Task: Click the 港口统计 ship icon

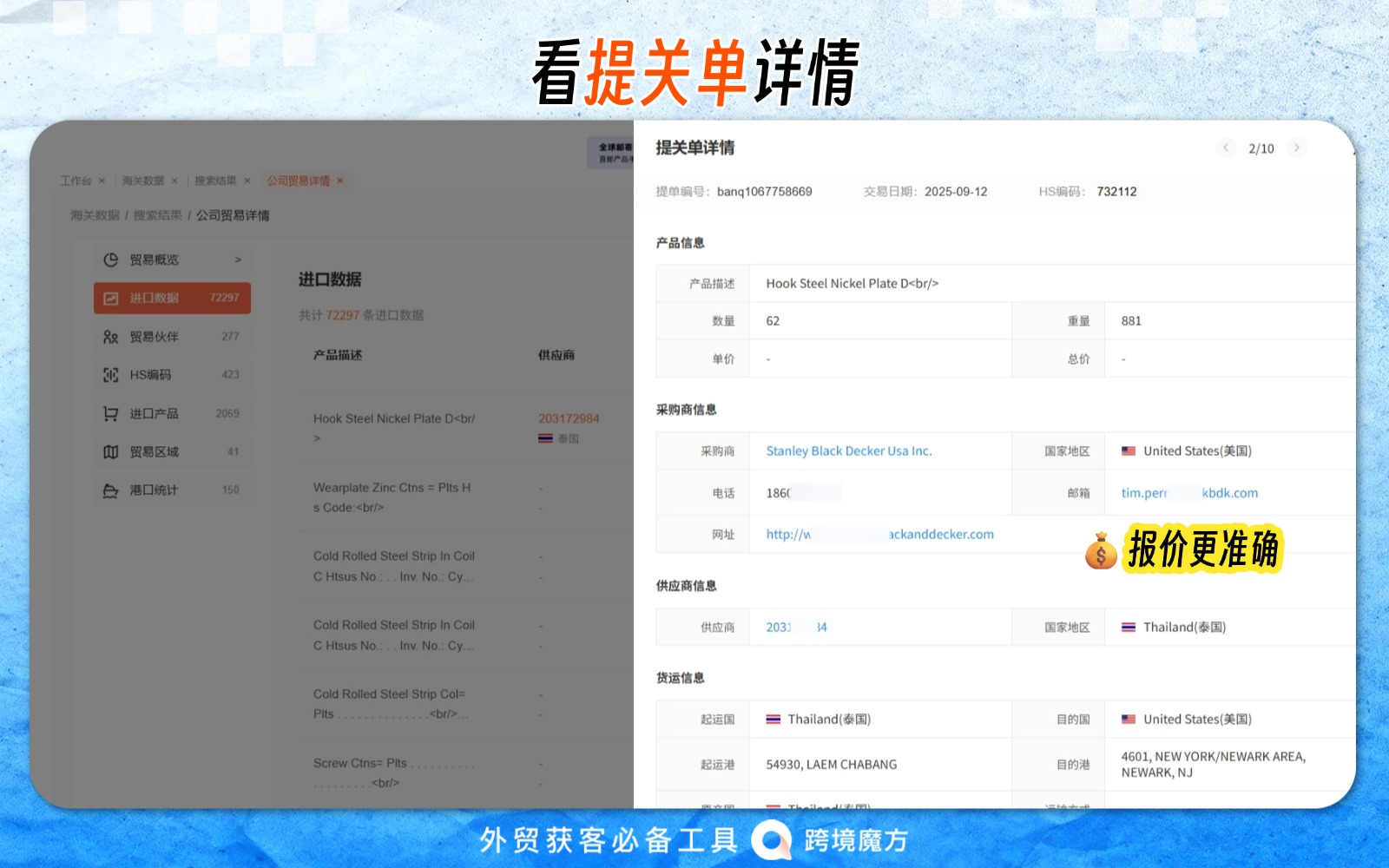Action: [x=110, y=490]
